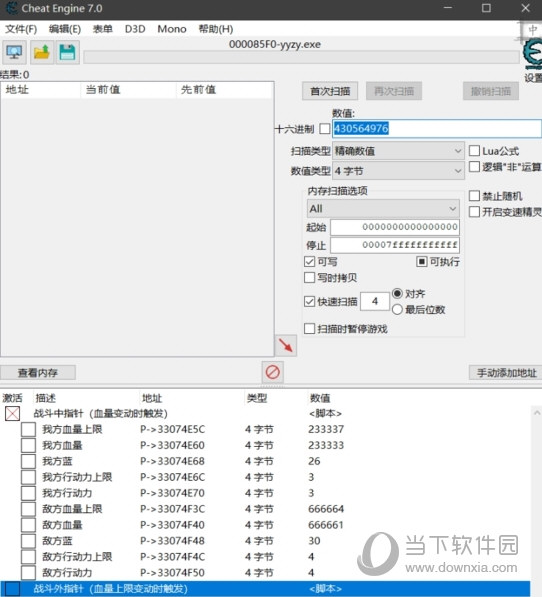Click the red clear list circle icon
The height and width of the screenshot is (597, 542).
pyautogui.click(x=273, y=372)
